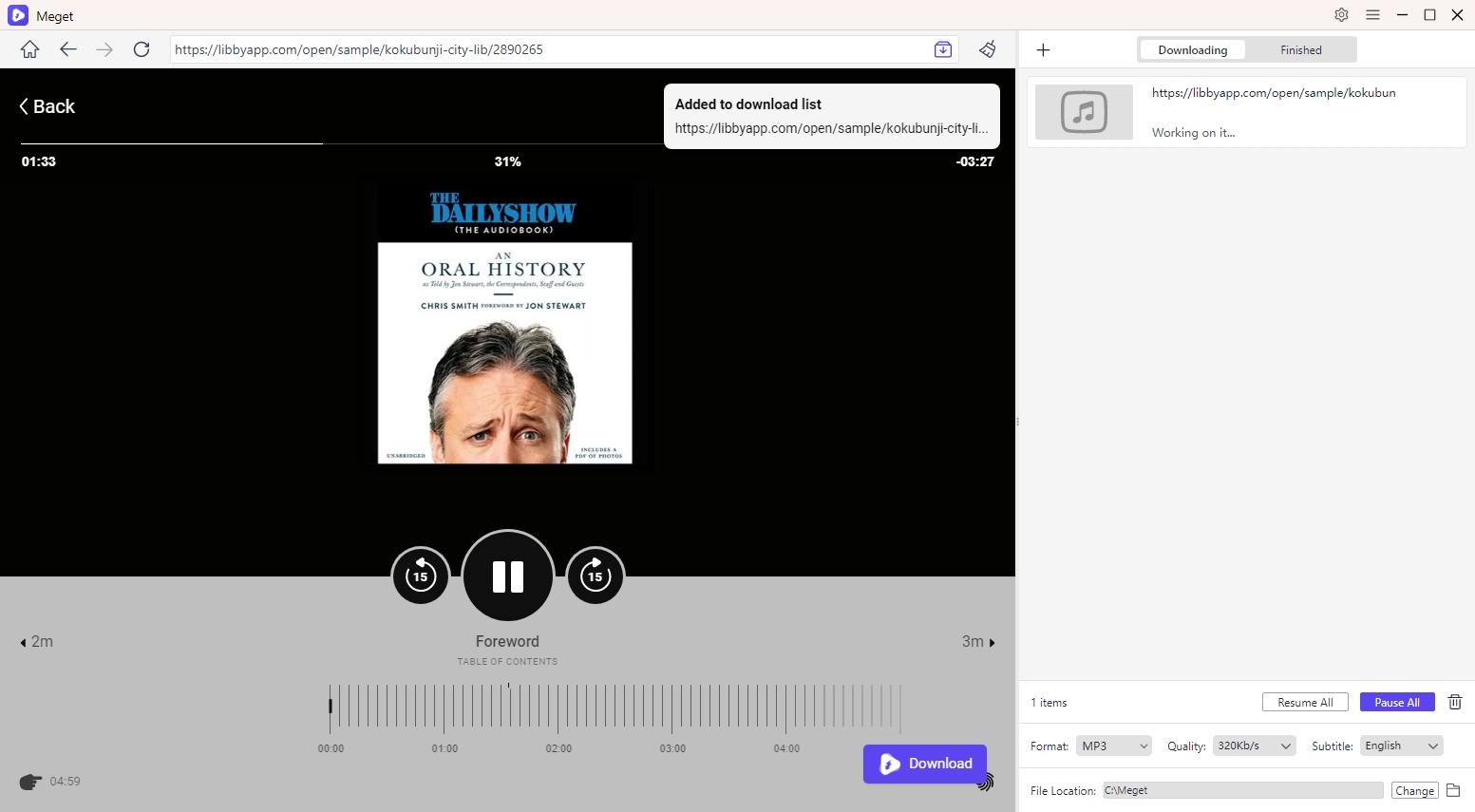Click the timeline scrubber at 02:00 mark
This screenshot has height=812, width=1475.
coord(558,708)
